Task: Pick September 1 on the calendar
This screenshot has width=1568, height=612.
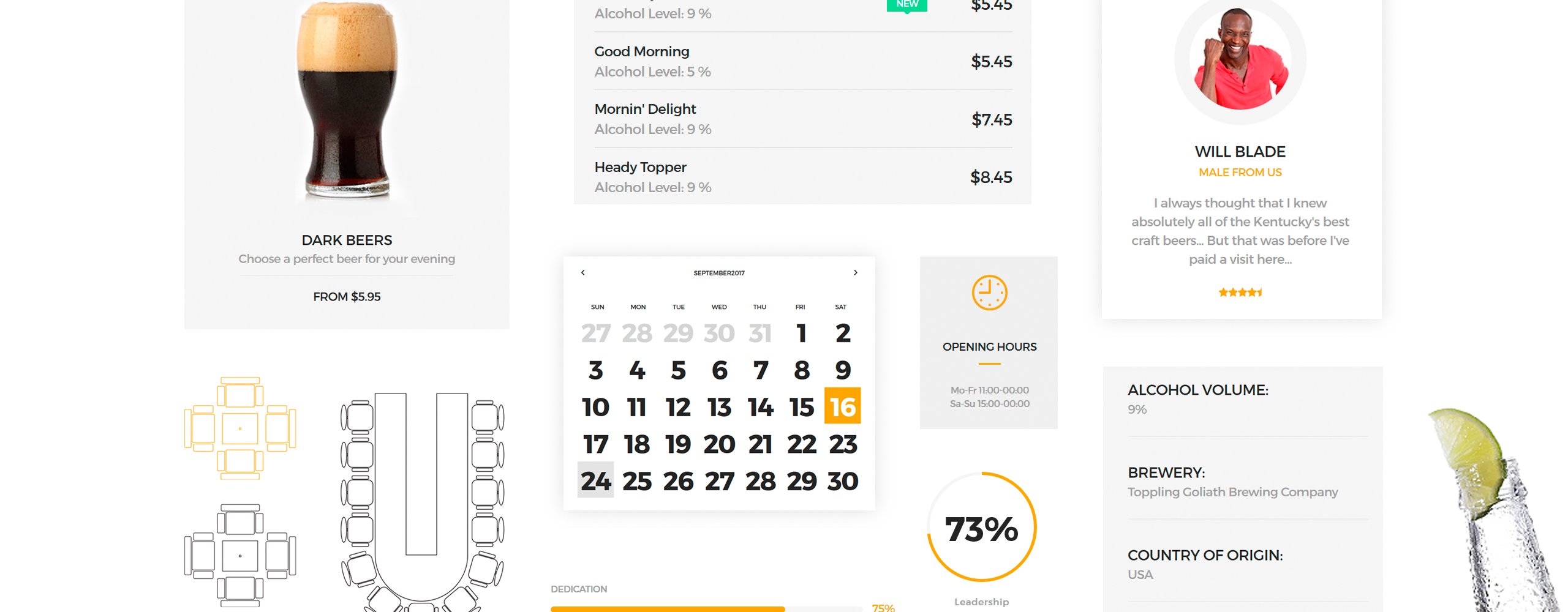Action: click(x=801, y=333)
